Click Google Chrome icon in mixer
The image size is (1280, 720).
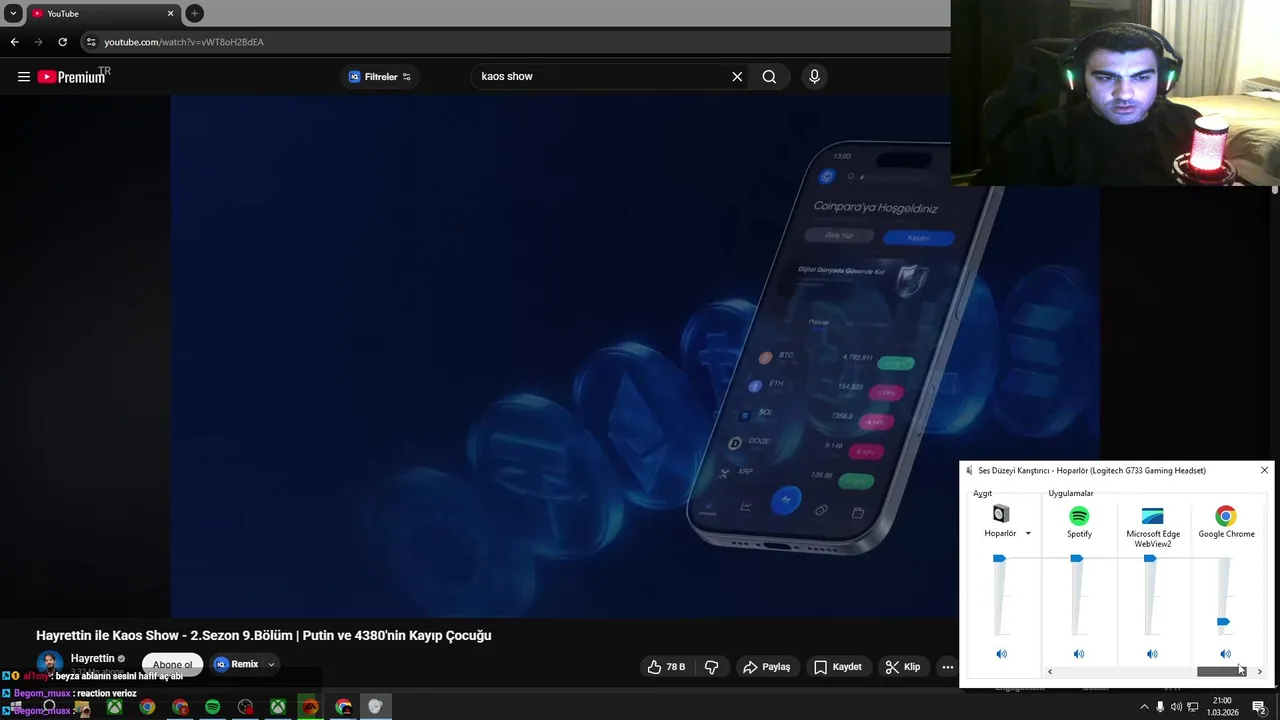(1226, 516)
